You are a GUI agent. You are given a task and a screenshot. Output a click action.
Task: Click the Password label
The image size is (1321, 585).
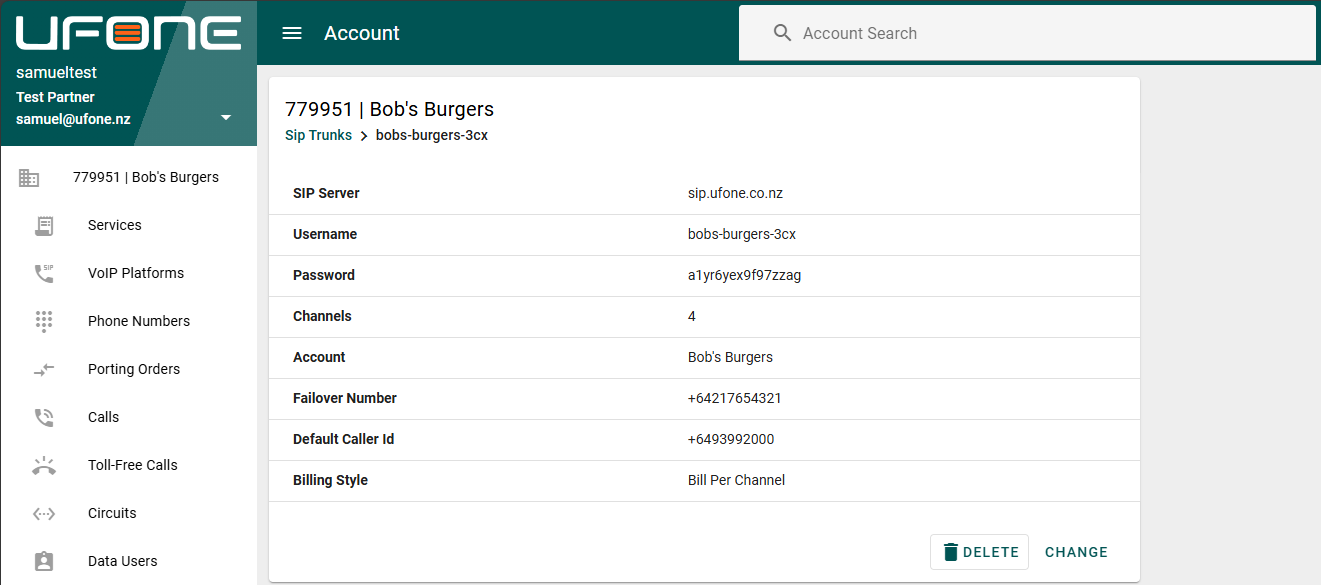click(x=324, y=275)
